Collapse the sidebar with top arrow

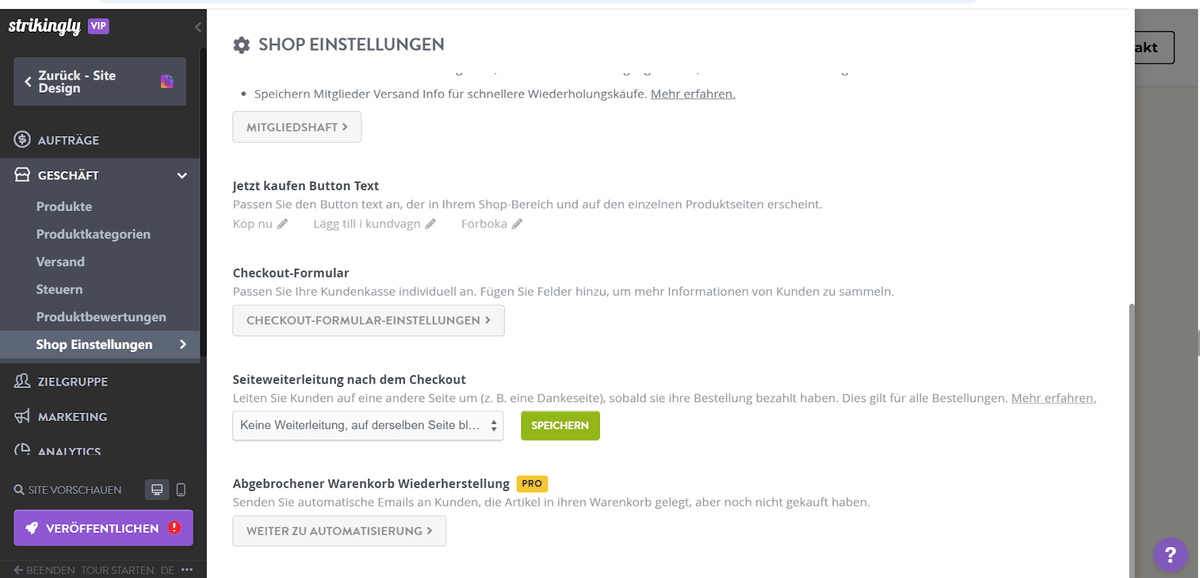coord(198,27)
